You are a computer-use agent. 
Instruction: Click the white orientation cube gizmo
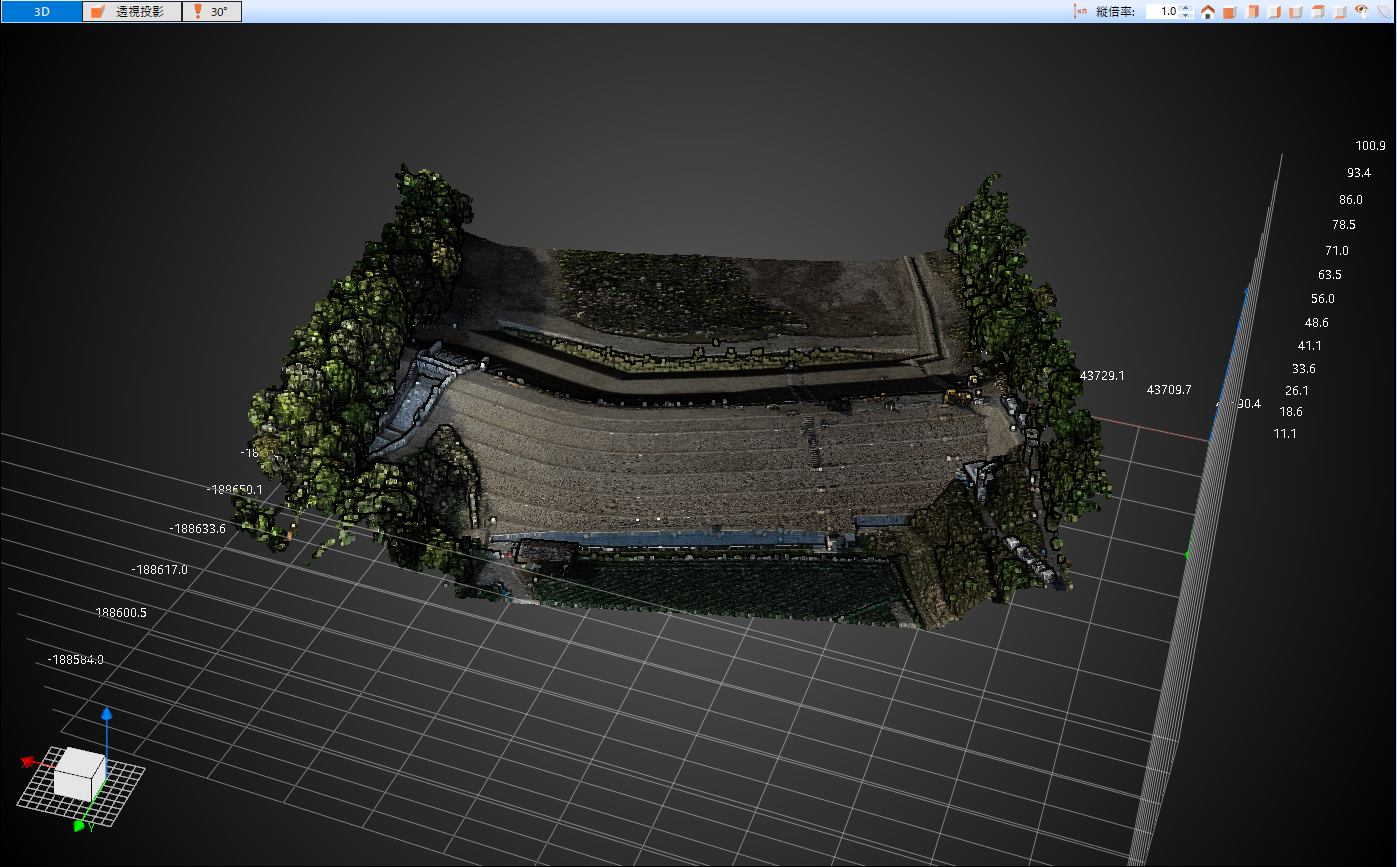79,773
